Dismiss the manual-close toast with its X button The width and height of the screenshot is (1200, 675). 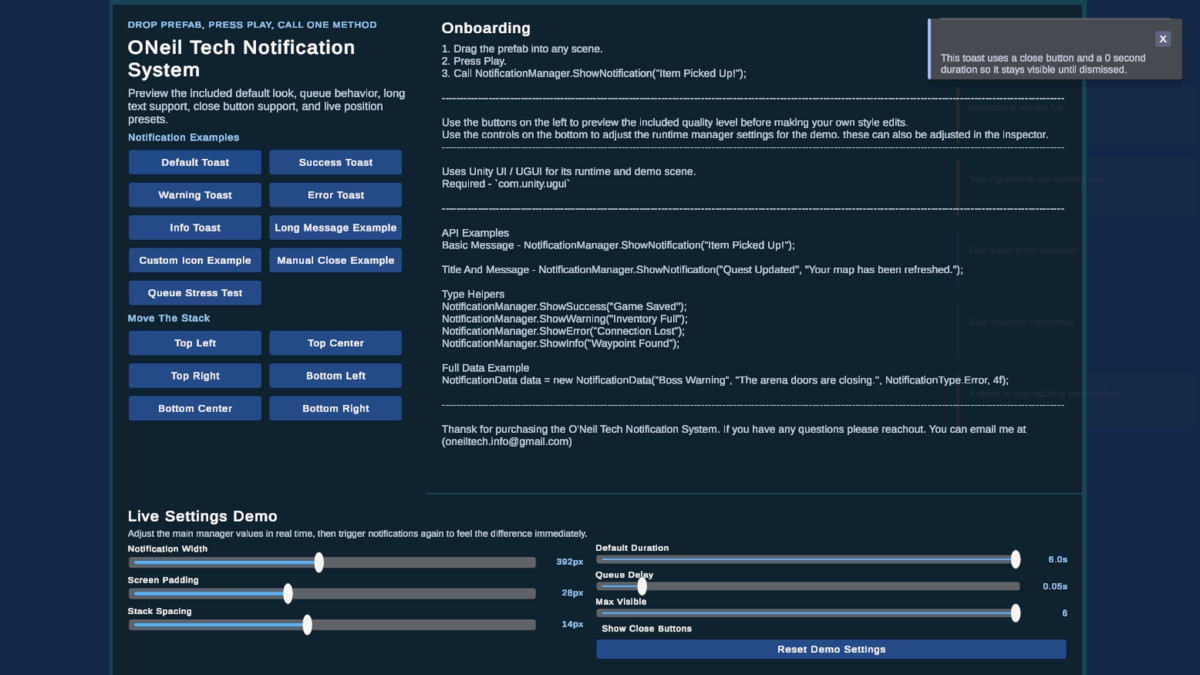pos(1163,39)
